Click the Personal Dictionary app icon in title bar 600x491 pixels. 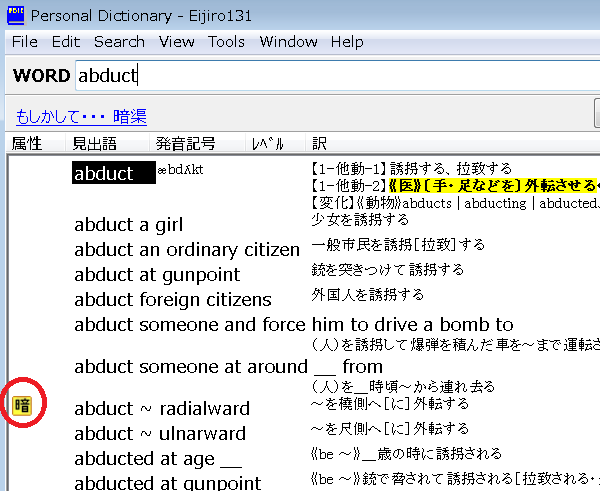[x=16, y=16]
